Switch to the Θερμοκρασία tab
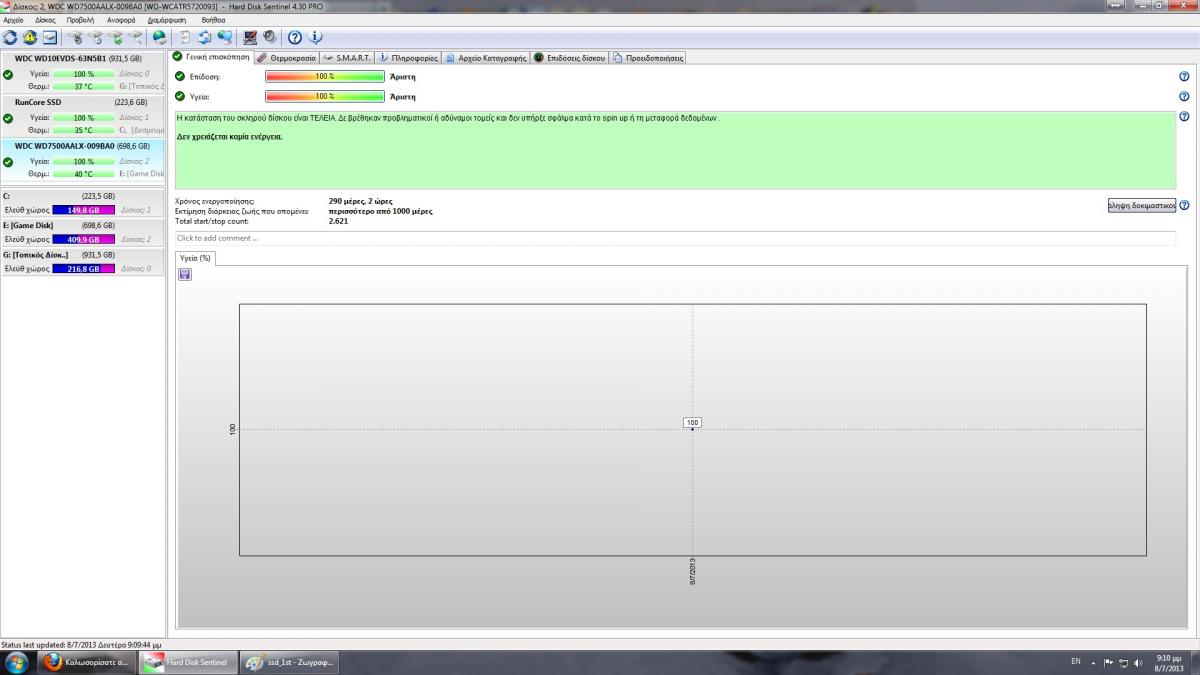1200x675 pixels. (286, 58)
